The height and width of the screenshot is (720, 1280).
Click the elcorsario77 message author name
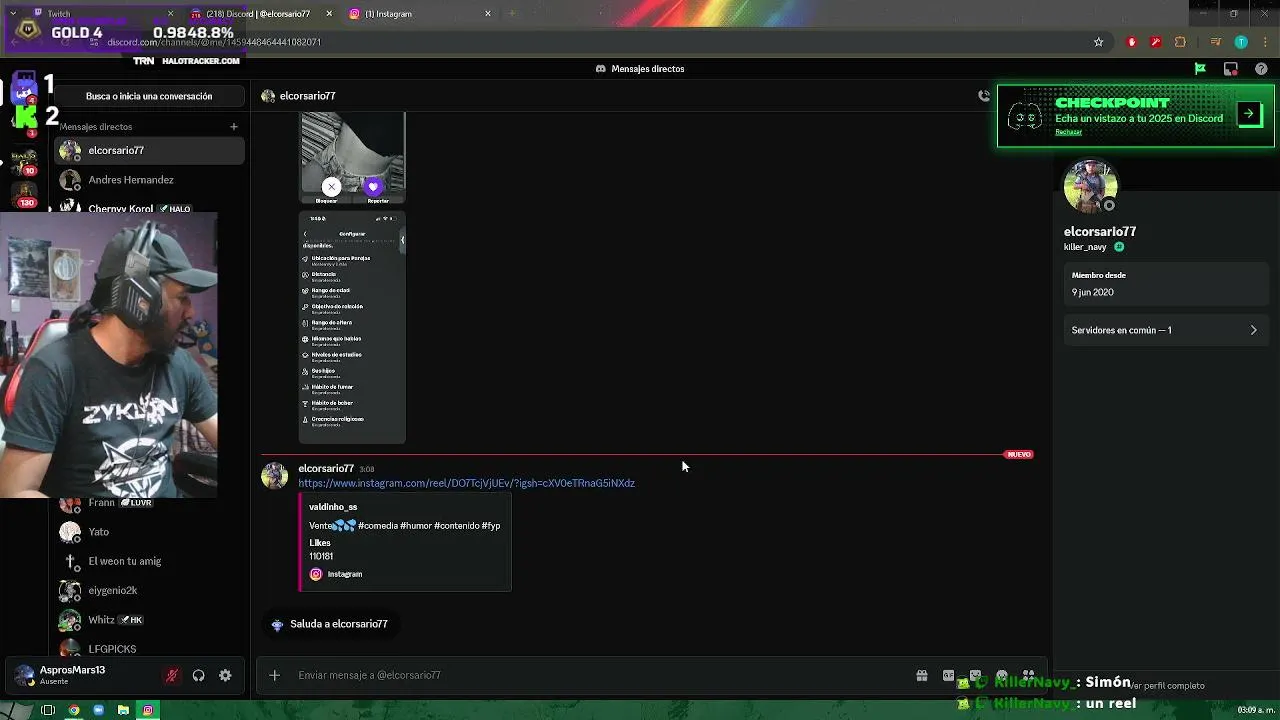tap(326, 468)
